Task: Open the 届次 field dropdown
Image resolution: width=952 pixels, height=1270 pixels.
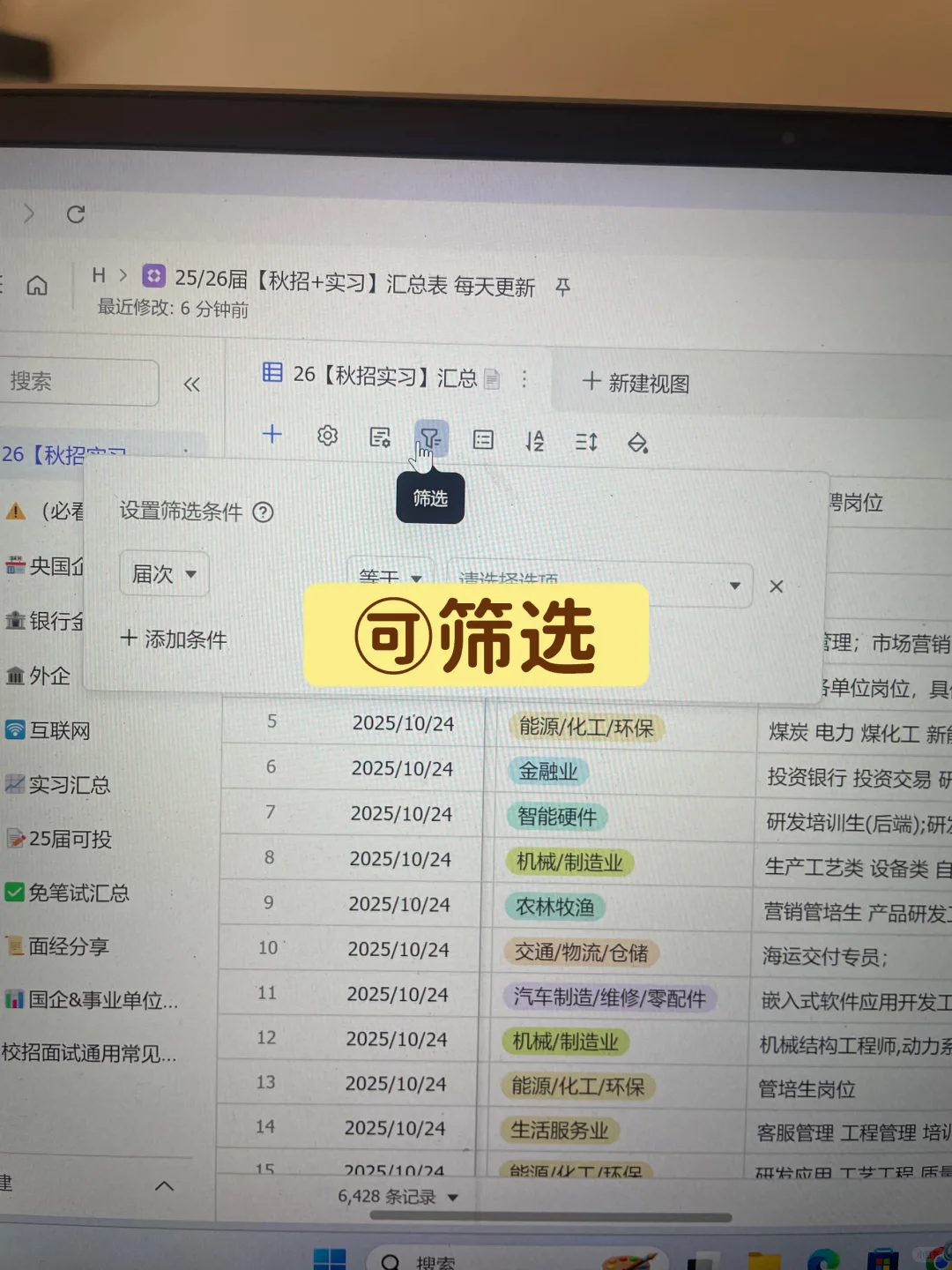Action: tap(164, 573)
